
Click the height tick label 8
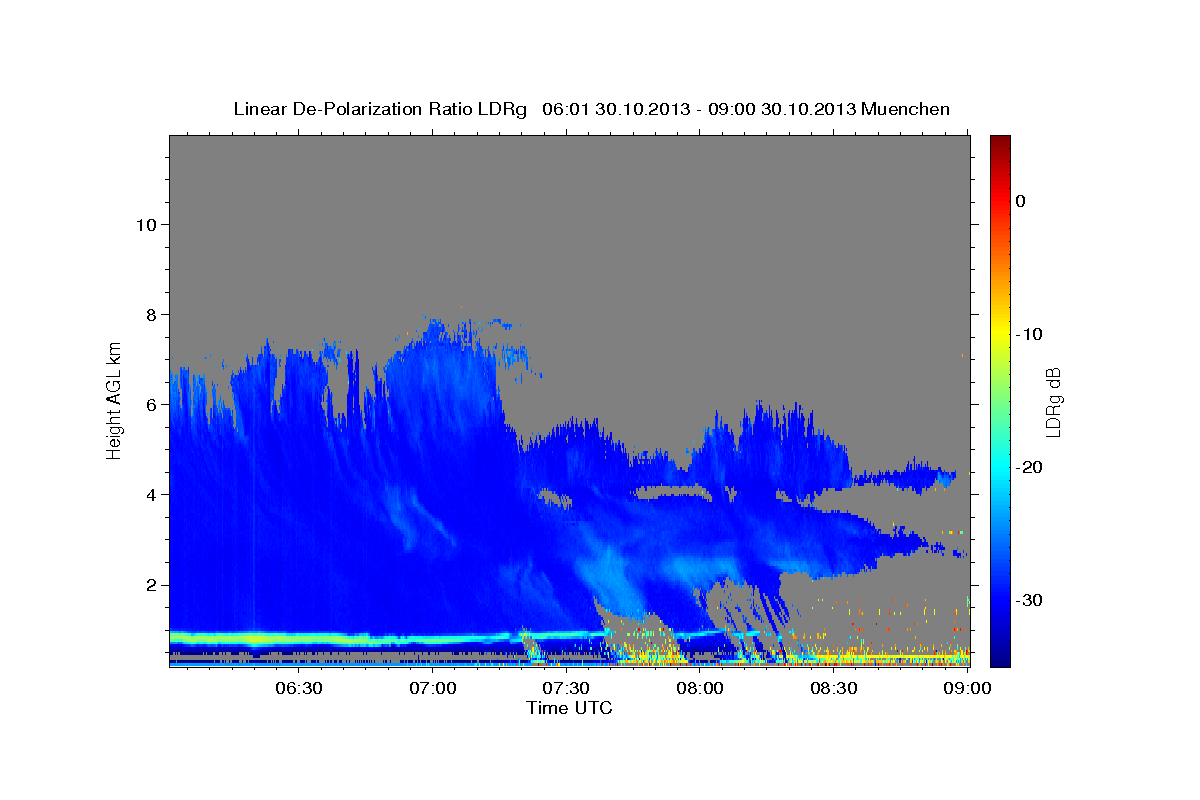(150, 314)
